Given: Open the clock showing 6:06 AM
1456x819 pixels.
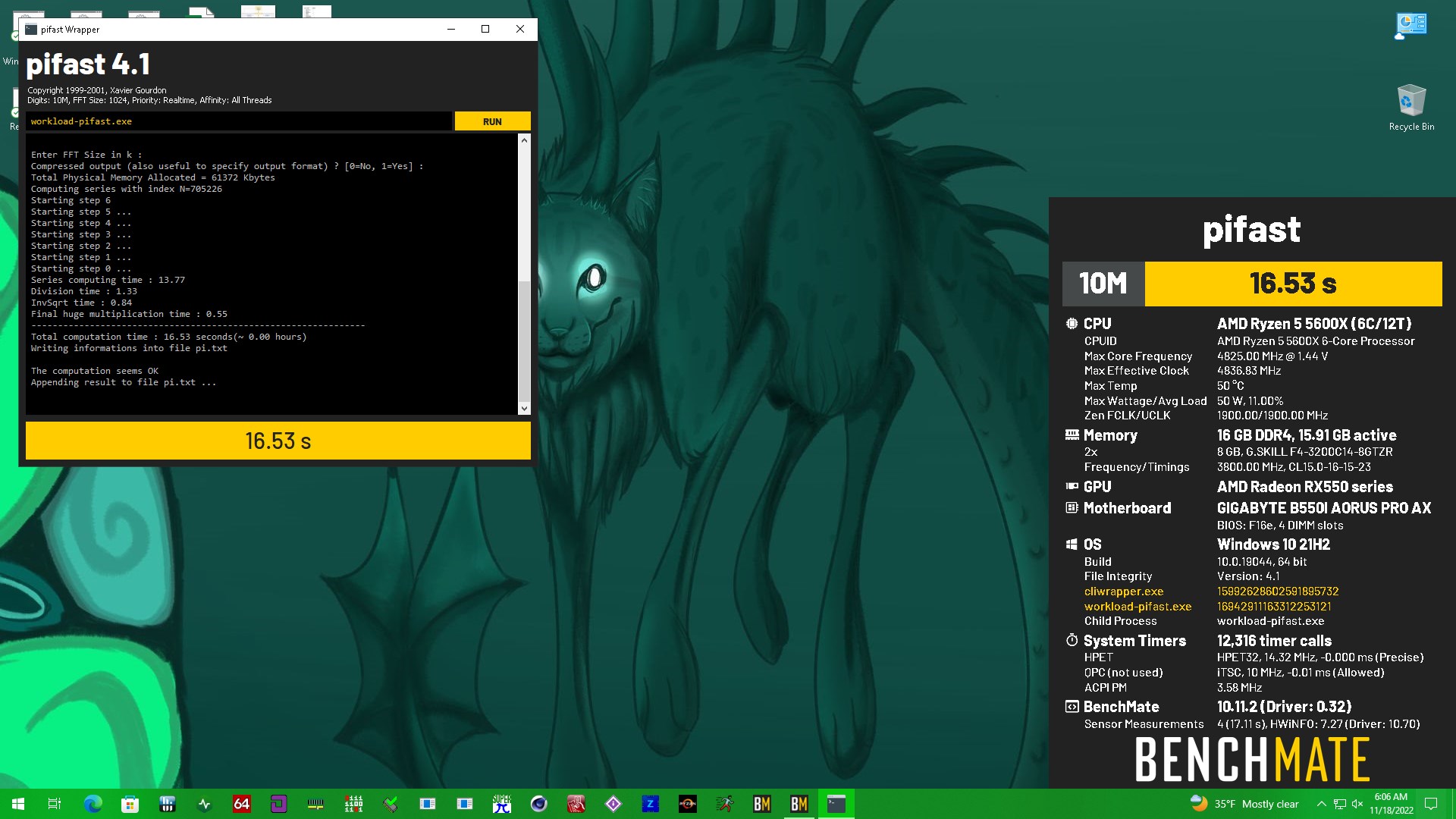Looking at the screenshot, I should pos(1391,804).
